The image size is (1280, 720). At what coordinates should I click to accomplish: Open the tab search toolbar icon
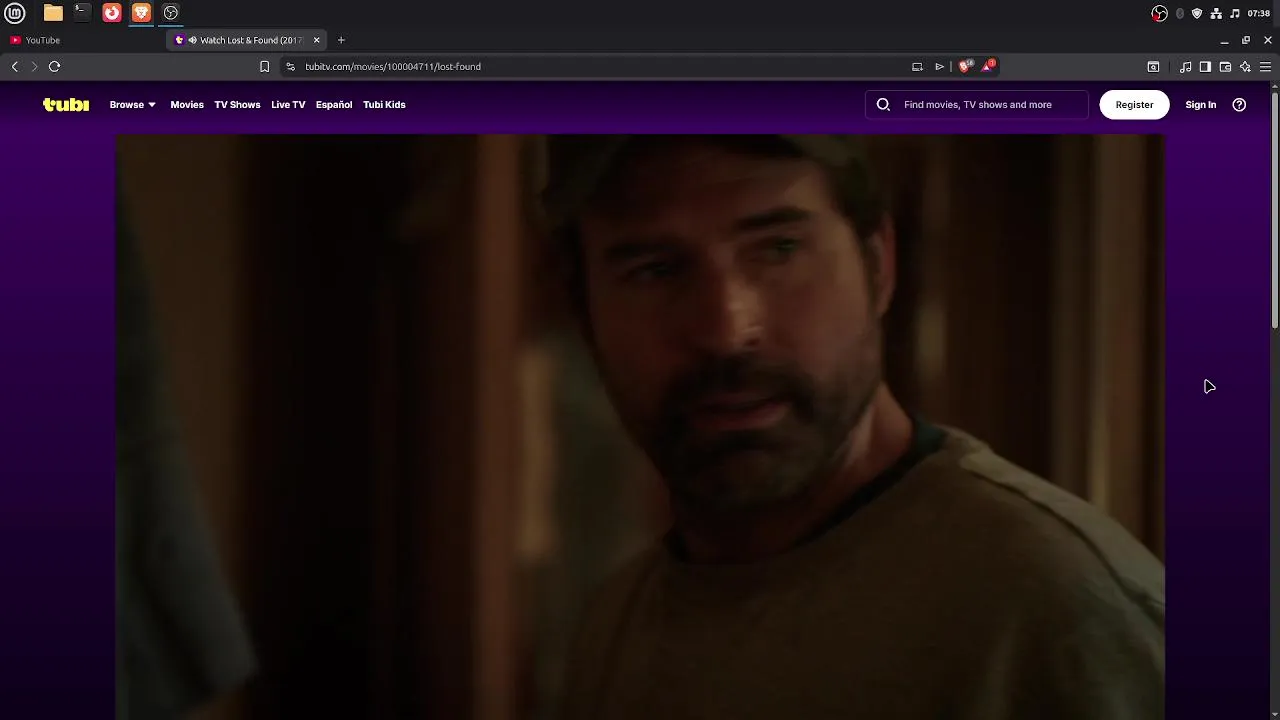click(1153, 66)
